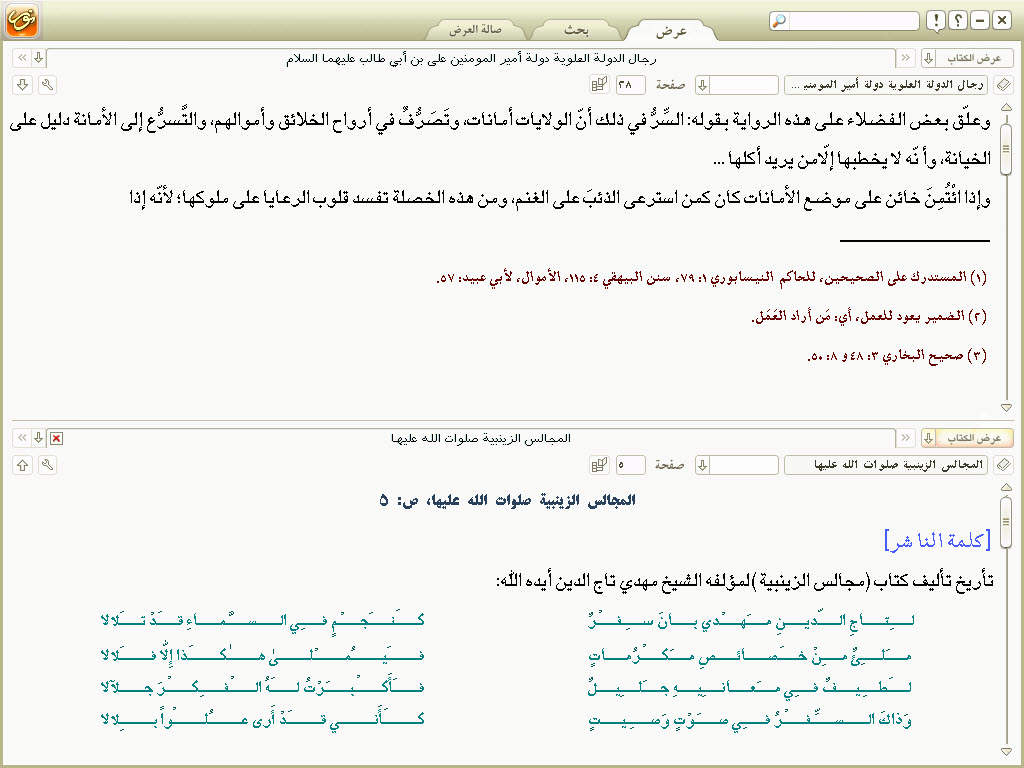Click the pages layout icon in upper pane
1024x768 pixels.
coord(599,85)
